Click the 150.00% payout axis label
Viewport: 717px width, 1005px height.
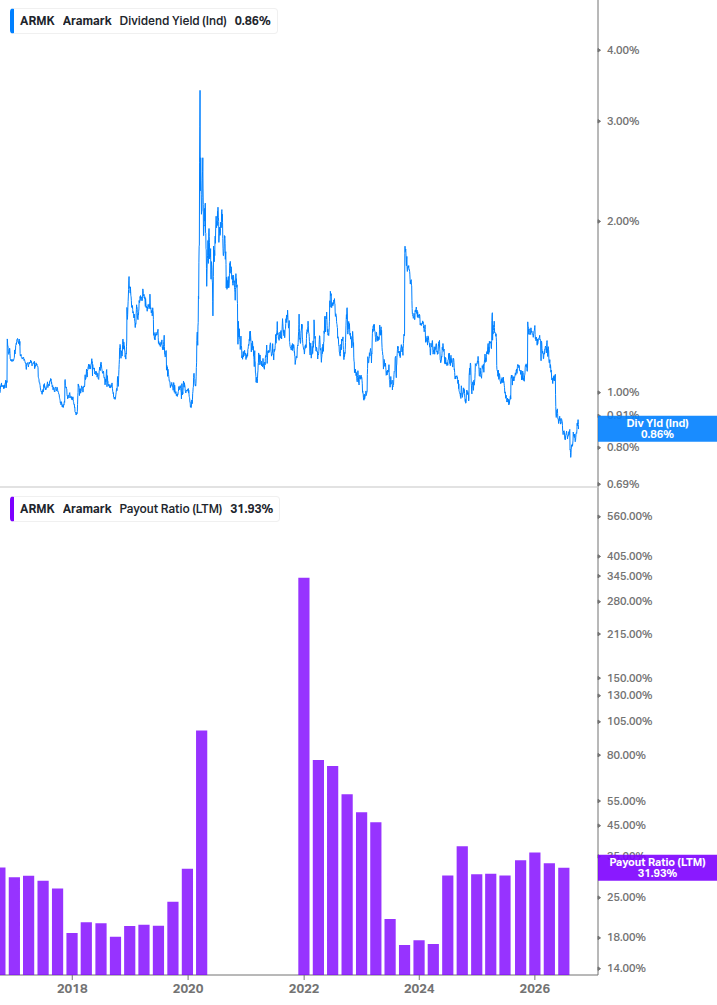[x=629, y=678]
